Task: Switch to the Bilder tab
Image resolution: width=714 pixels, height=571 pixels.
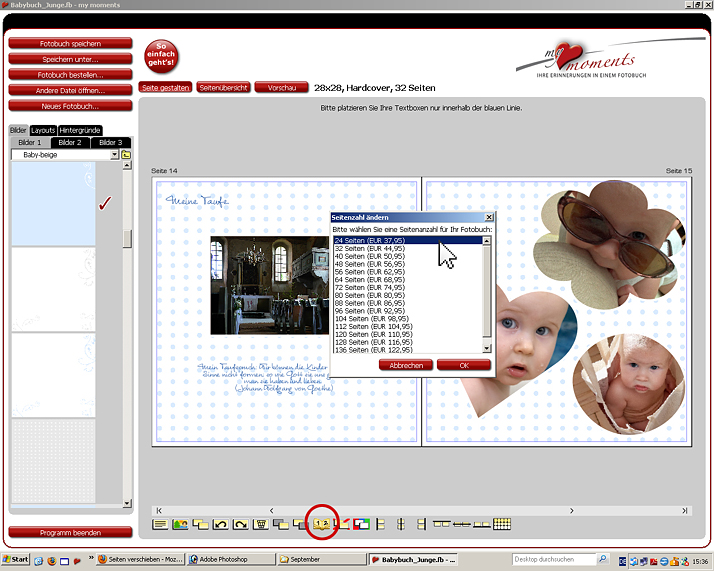Action: point(18,130)
